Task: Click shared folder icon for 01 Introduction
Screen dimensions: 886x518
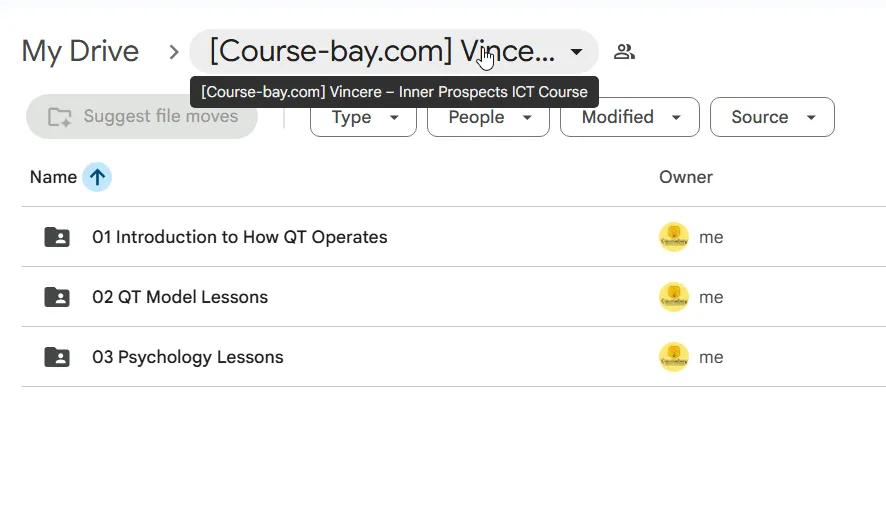Action: click(x=57, y=237)
